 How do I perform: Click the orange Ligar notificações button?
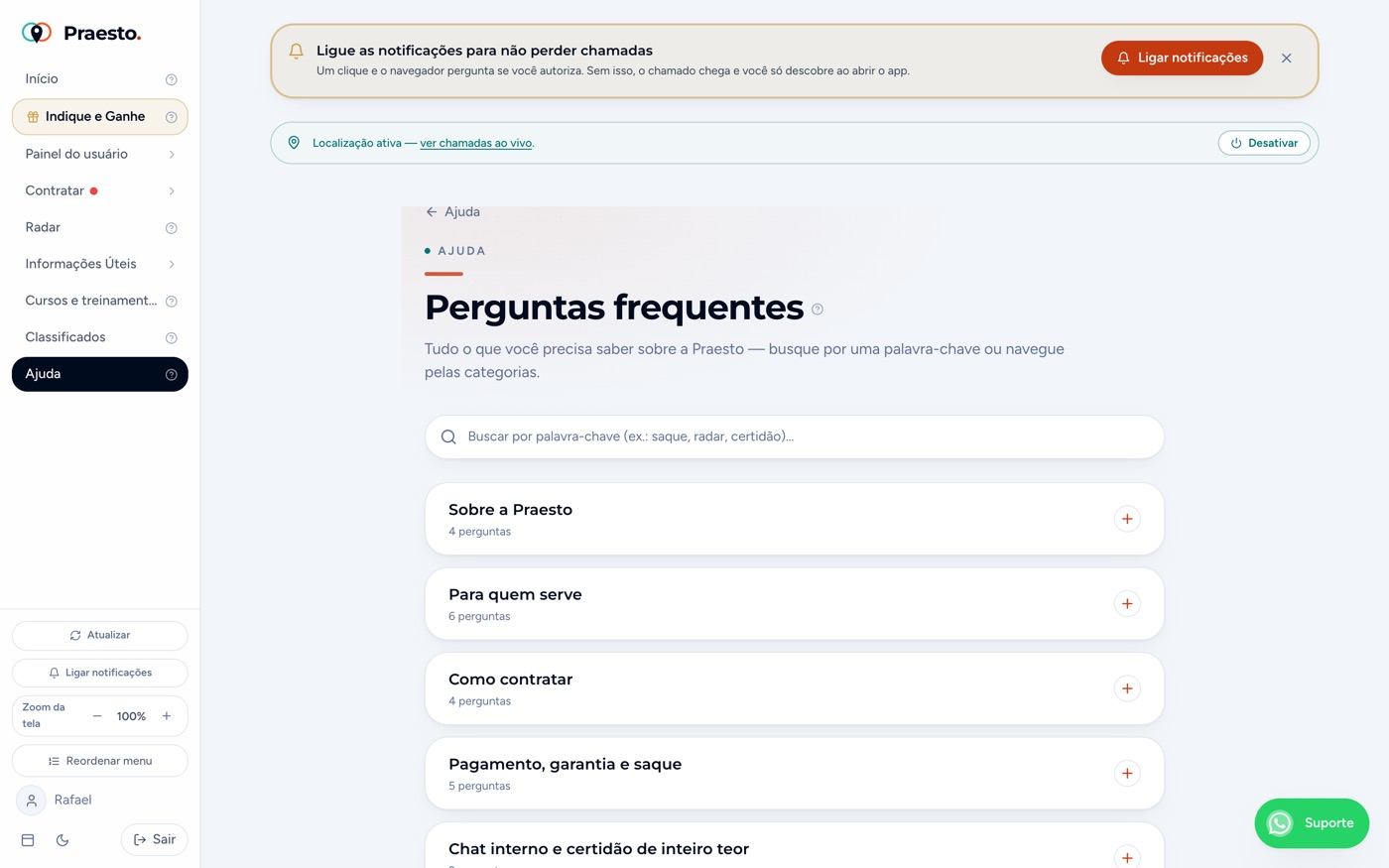coord(1182,59)
